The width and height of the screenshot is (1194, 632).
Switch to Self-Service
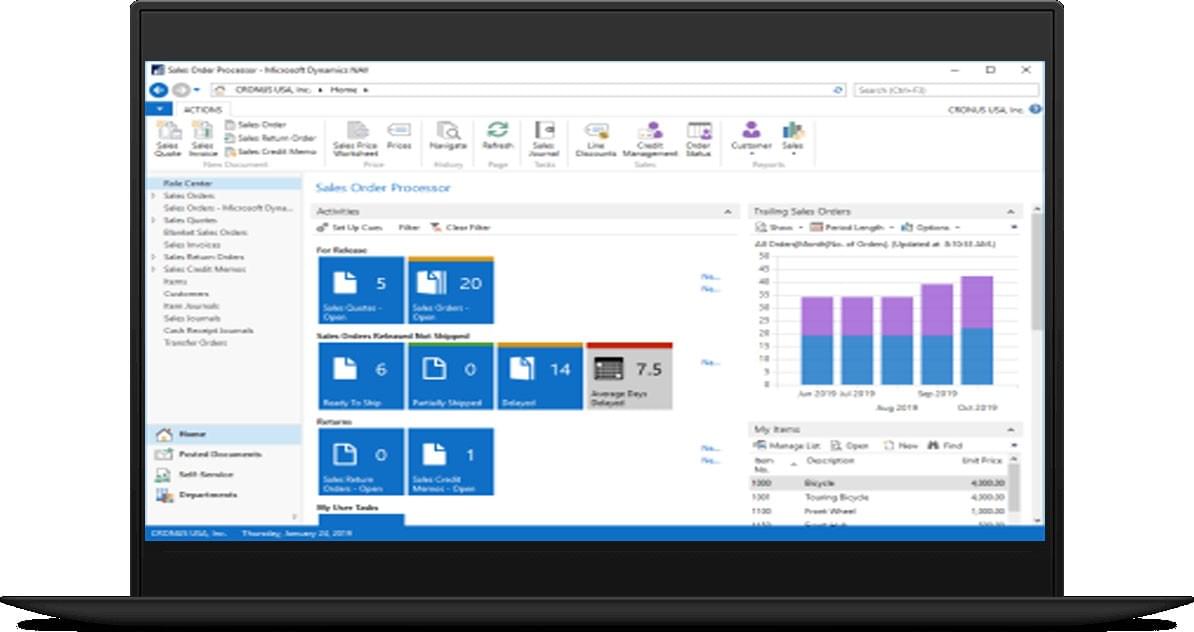pos(224,474)
